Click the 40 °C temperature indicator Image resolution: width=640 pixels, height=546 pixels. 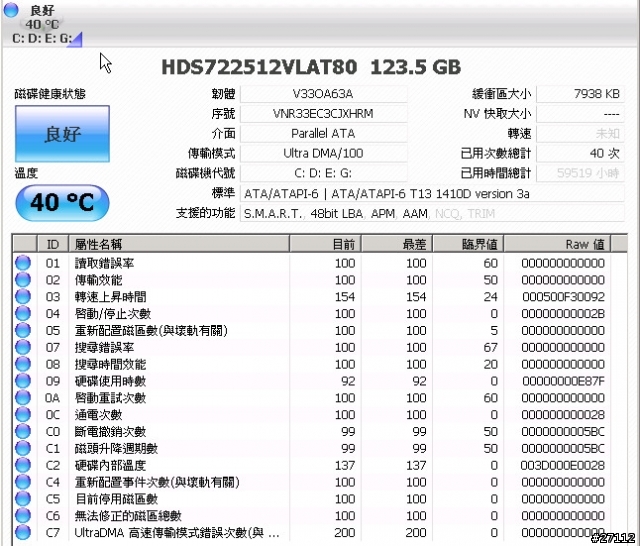tap(62, 203)
